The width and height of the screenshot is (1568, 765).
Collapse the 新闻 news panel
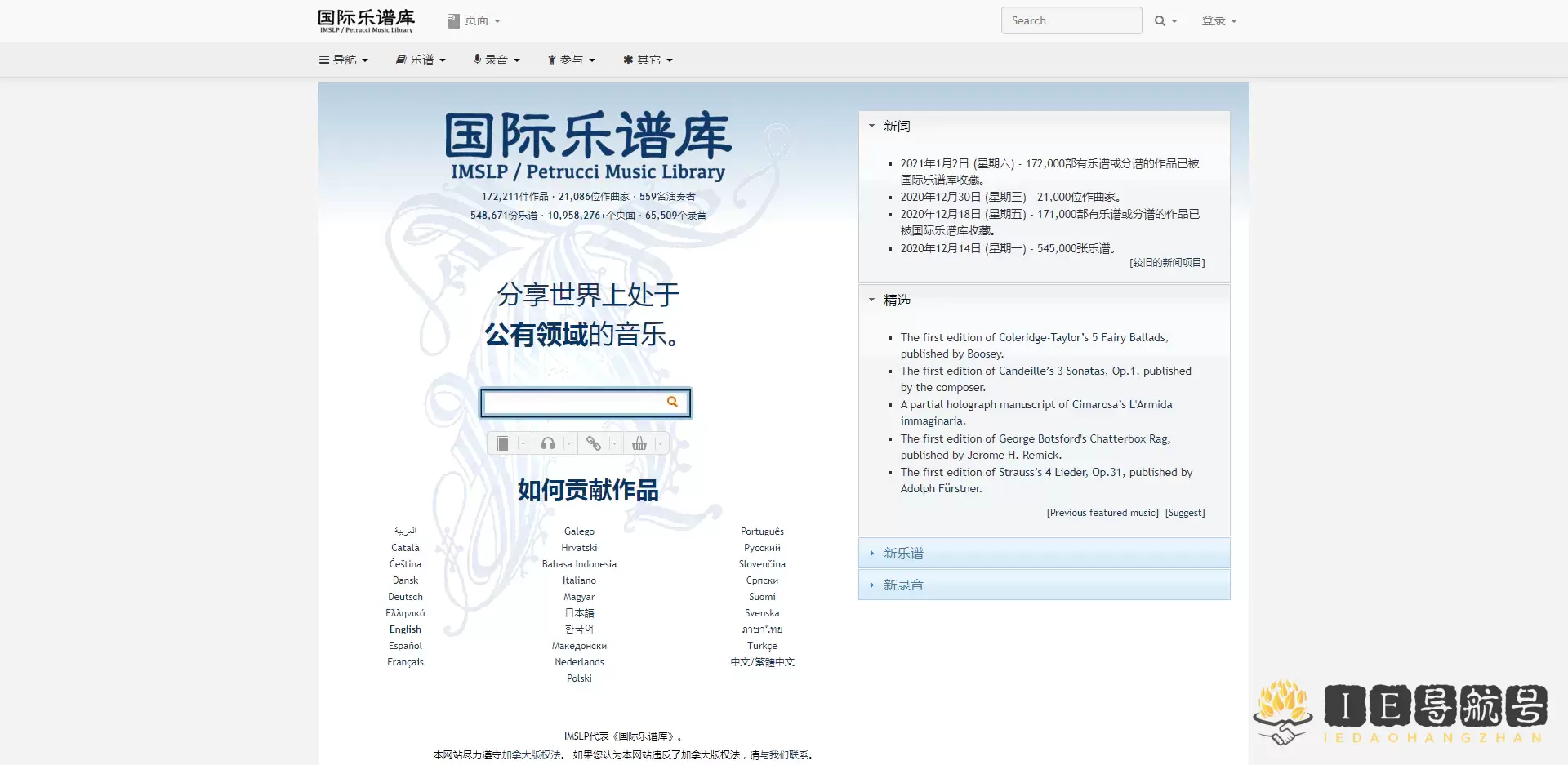point(871,126)
